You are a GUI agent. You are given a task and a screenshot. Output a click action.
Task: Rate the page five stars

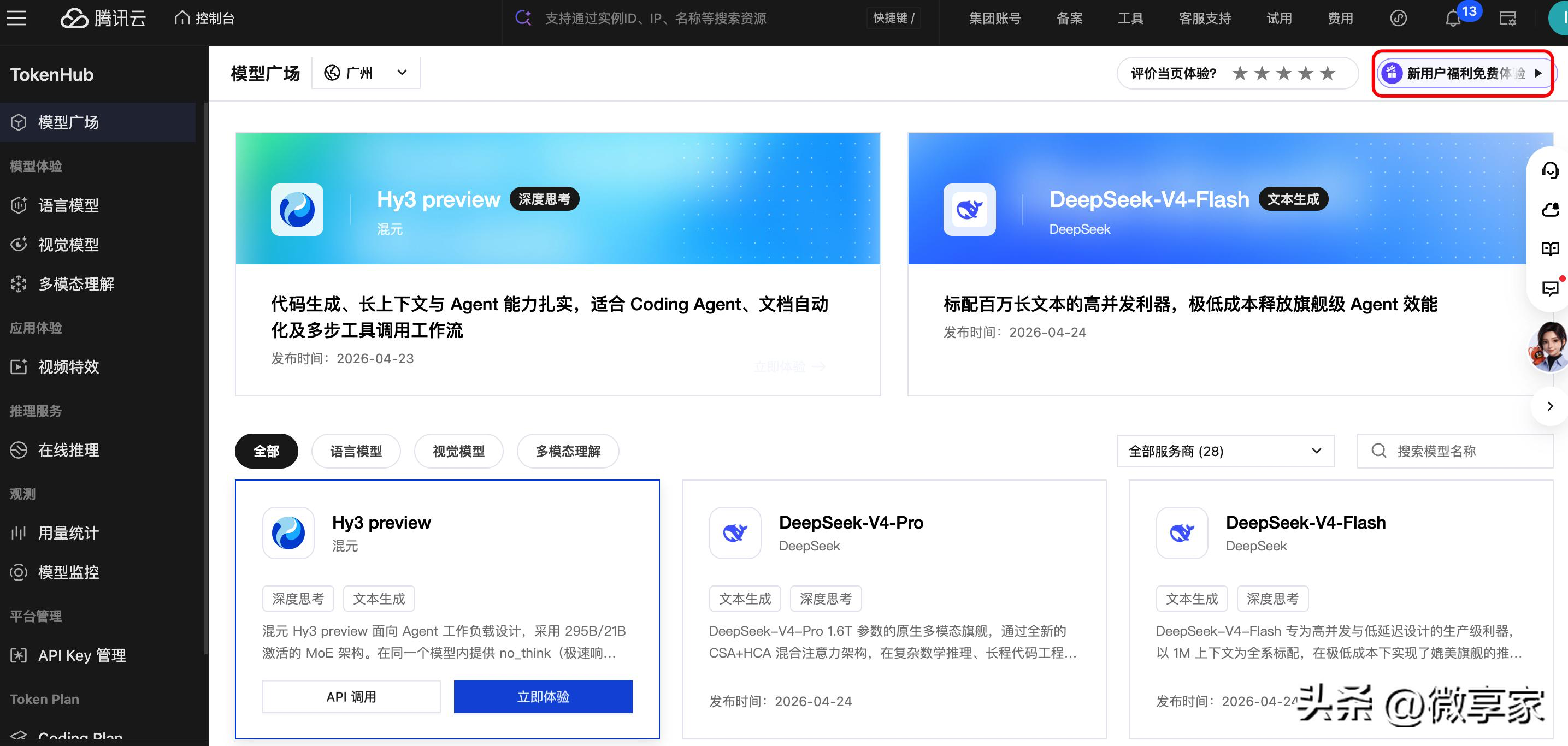pos(1328,74)
